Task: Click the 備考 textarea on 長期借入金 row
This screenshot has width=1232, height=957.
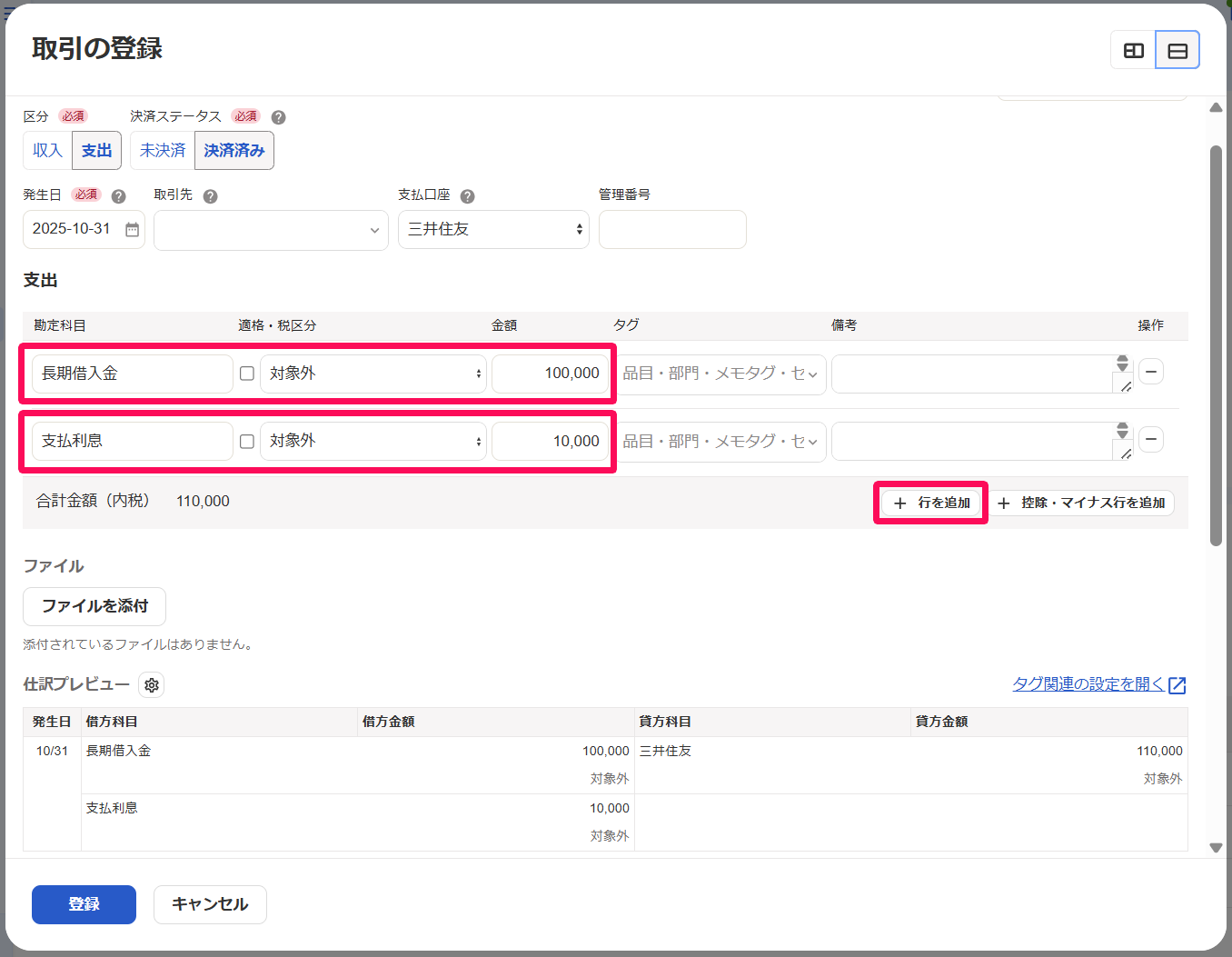Action: 973,374
